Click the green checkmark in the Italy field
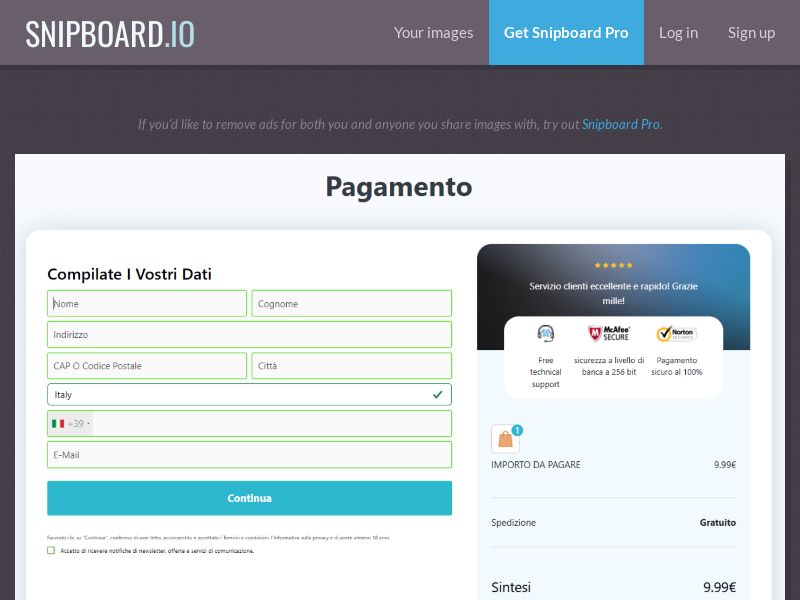The height and width of the screenshot is (600, 800). (437, 394)
